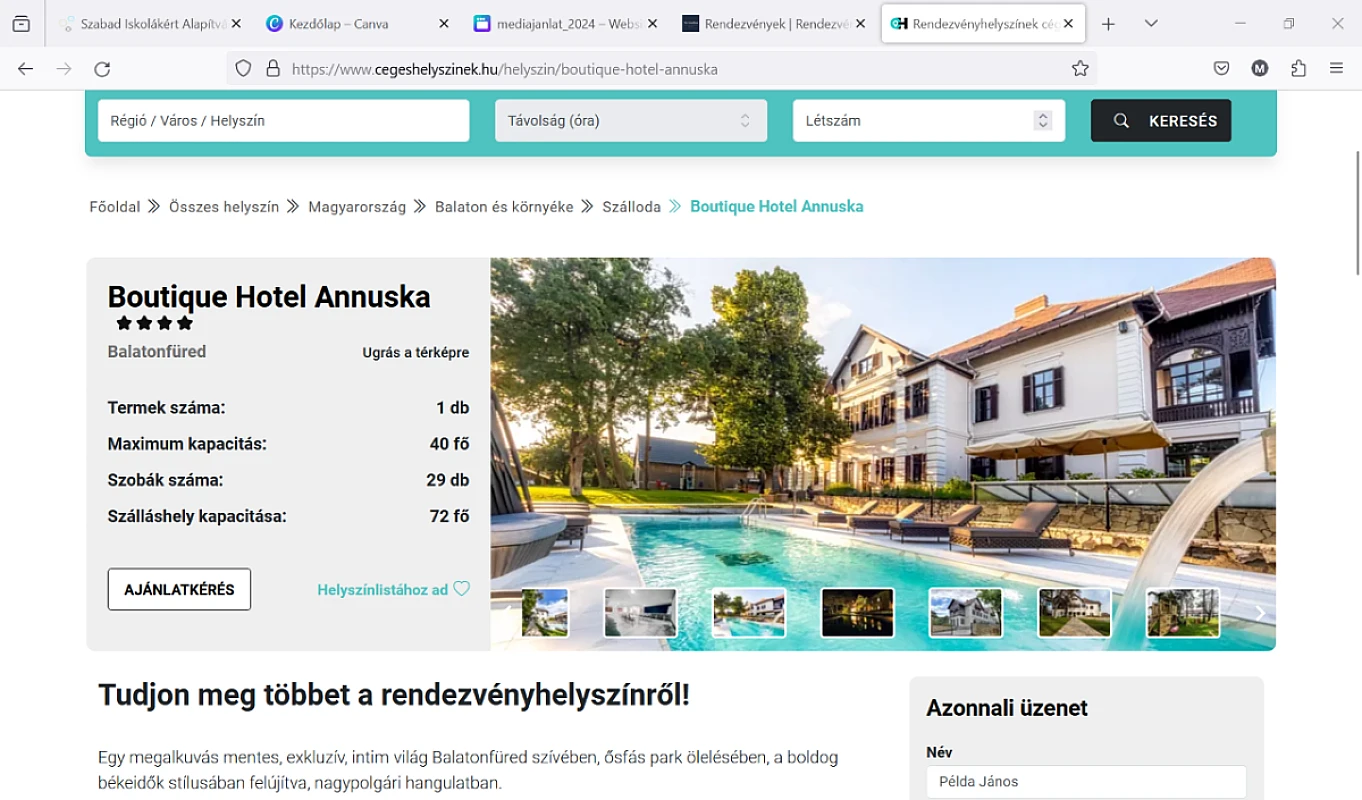
Task: Jump to map via Ugrás a térképre
Action: tap(416, 353)
